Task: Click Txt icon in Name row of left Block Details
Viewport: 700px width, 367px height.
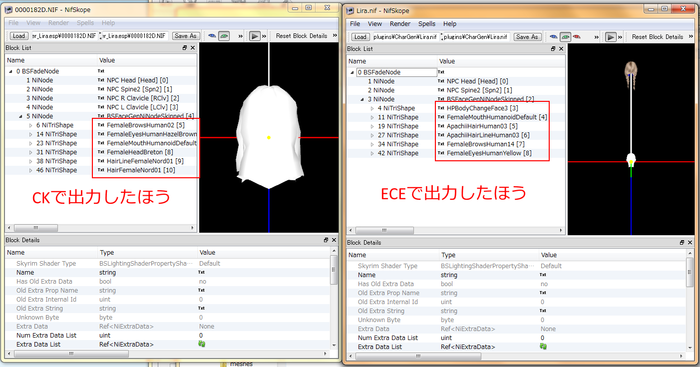Action: (x=201, y=272)
